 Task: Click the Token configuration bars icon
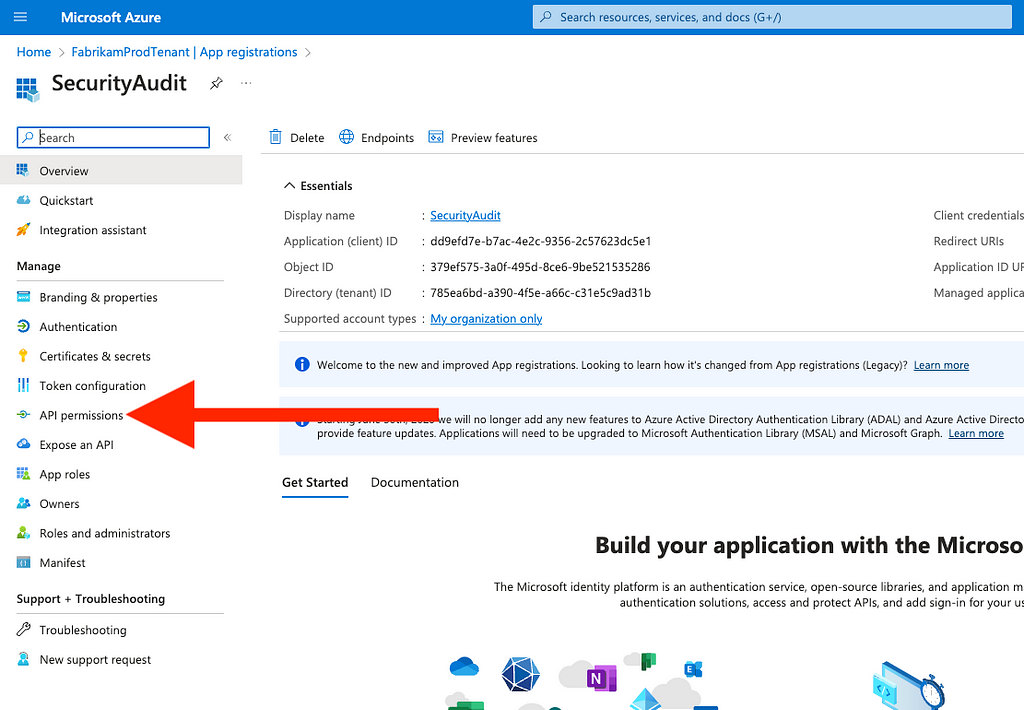click(x=23, y=385)
